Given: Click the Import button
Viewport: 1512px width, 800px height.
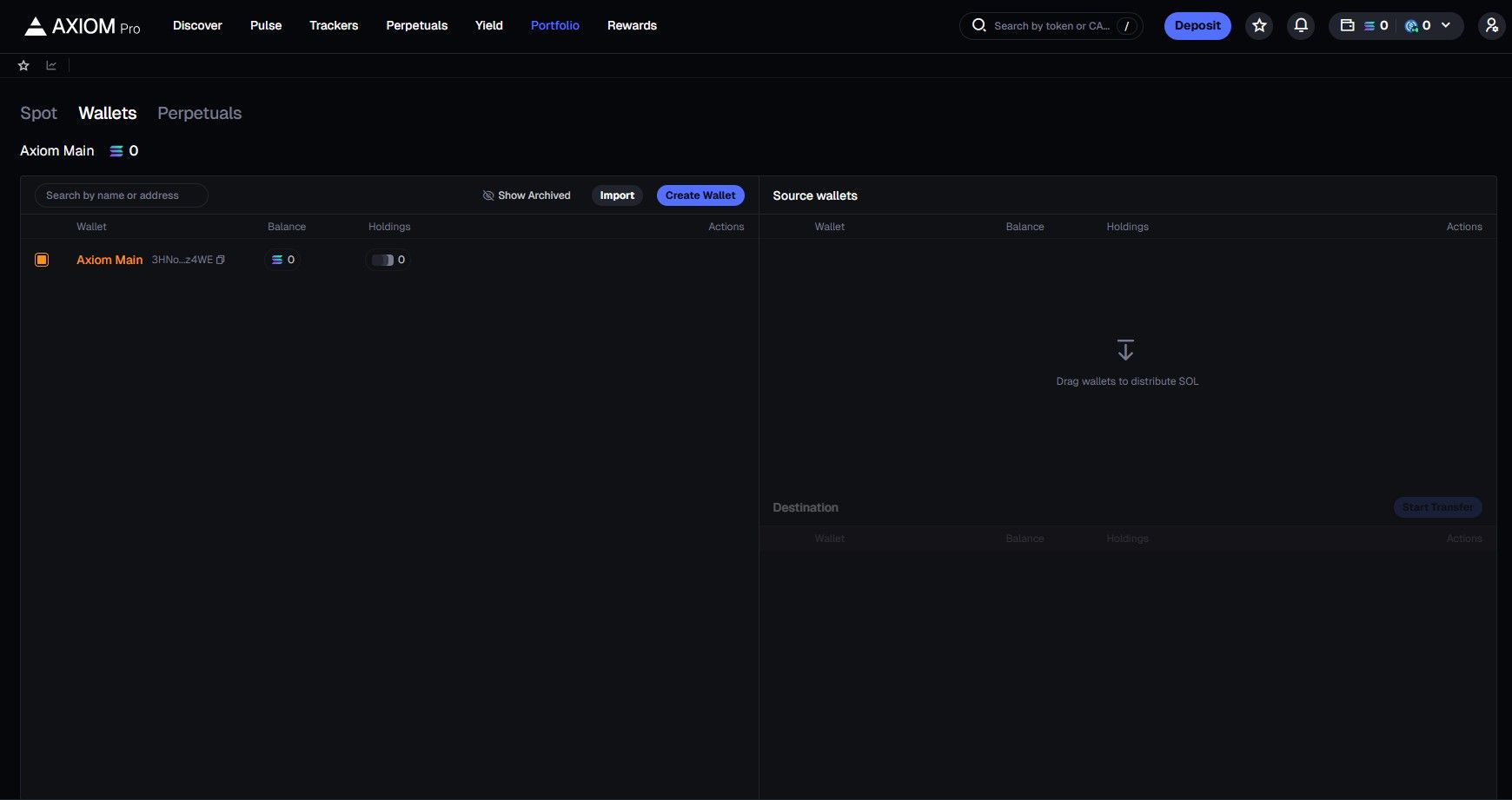Looking at the screenshot, I should (x=617, y=195).
